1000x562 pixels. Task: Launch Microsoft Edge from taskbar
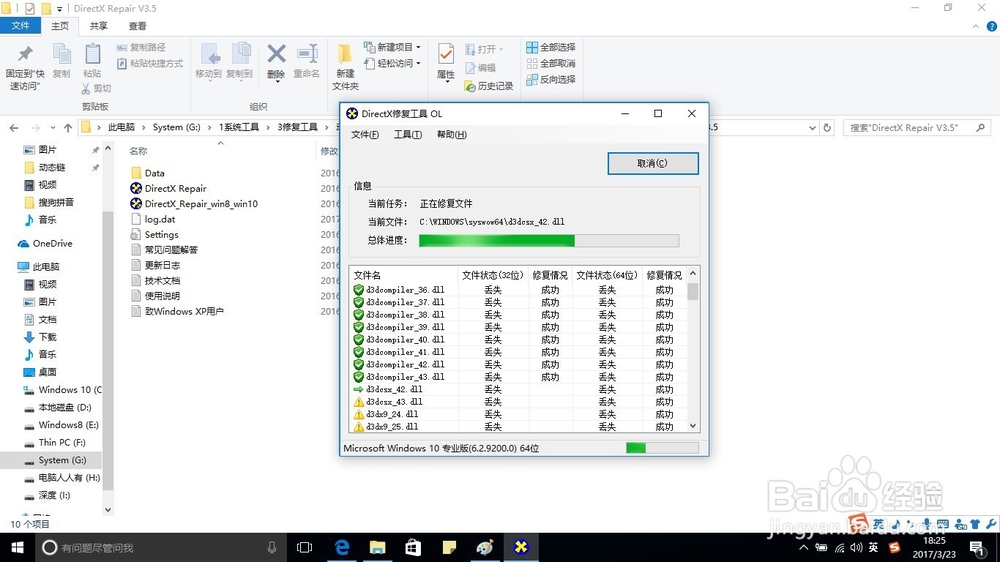342,547
